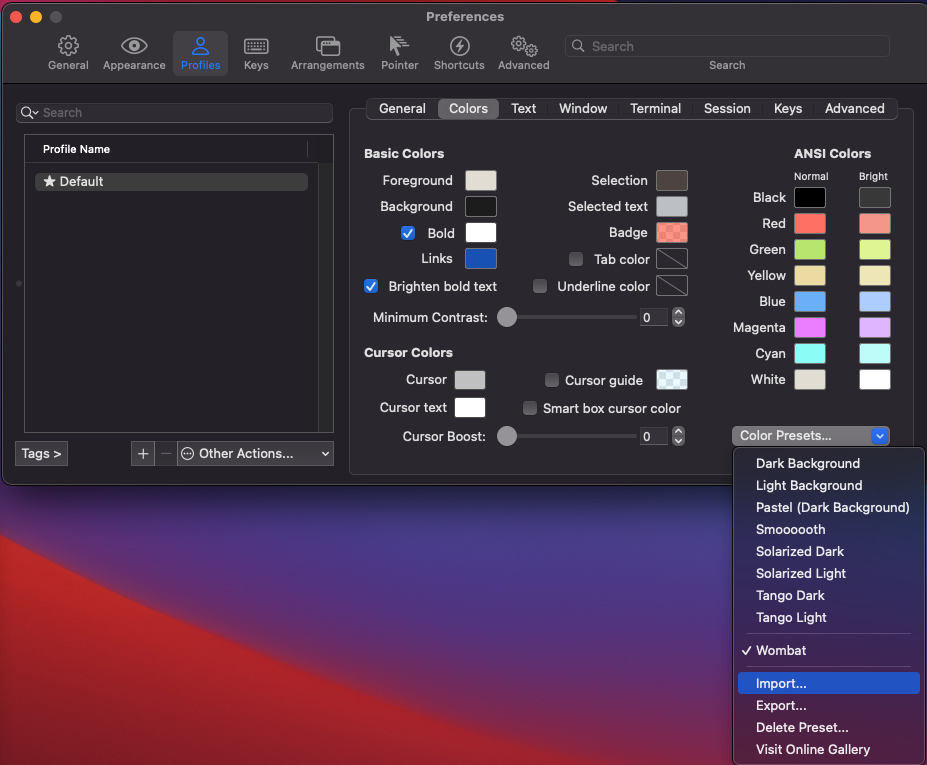This screenshot has height=765, width=927.
Task: Choose Solarized Light preset
Action: tap(828, 573)
